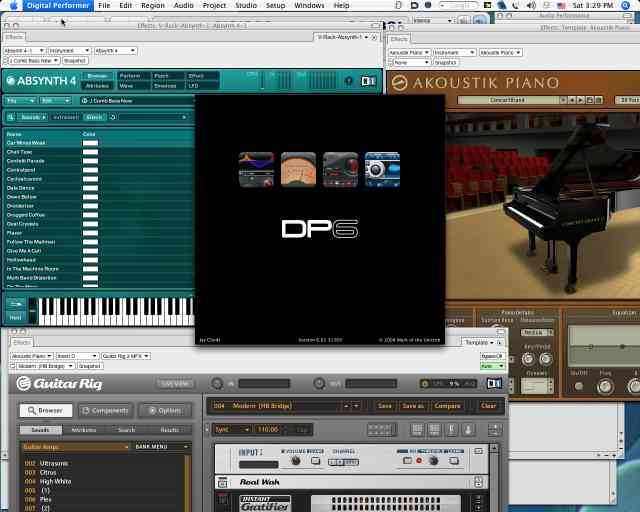Click the Absynth browser search magnifier icon
Image resolution: width=640 pixels, height=512 pixels.
tap(11, 117)
